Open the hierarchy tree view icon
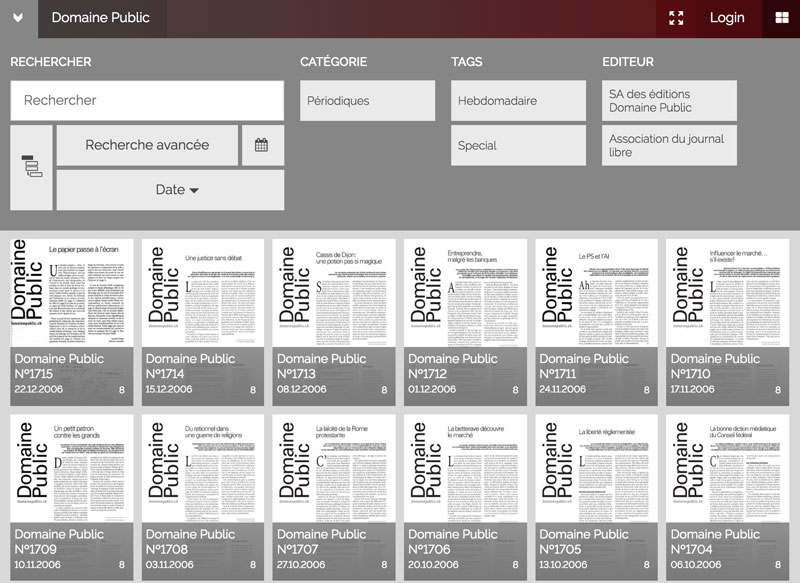Image resolution: width=800 pixels, height=583 pixels. click(x=32, y=167)
